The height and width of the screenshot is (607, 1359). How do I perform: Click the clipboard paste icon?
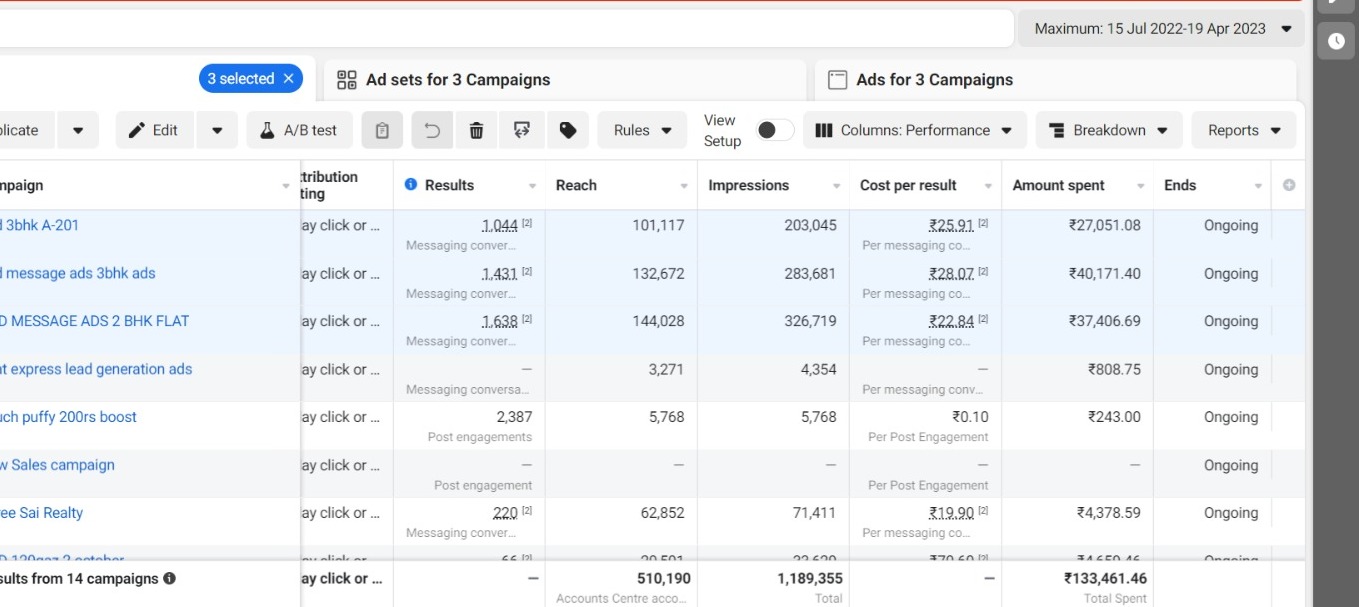[382, 130]
